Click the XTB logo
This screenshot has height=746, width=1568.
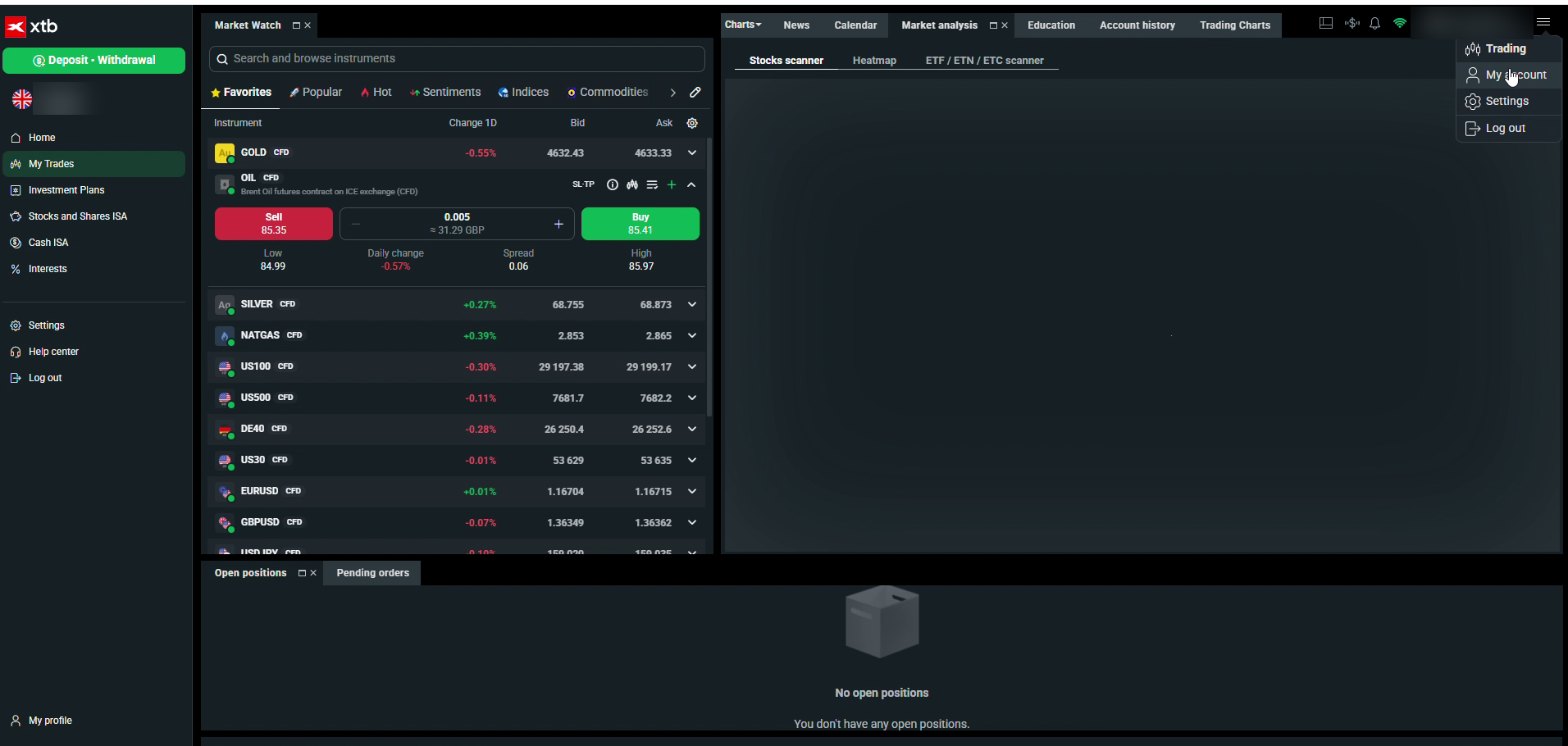pyautogui.click(x=31, y=26)
